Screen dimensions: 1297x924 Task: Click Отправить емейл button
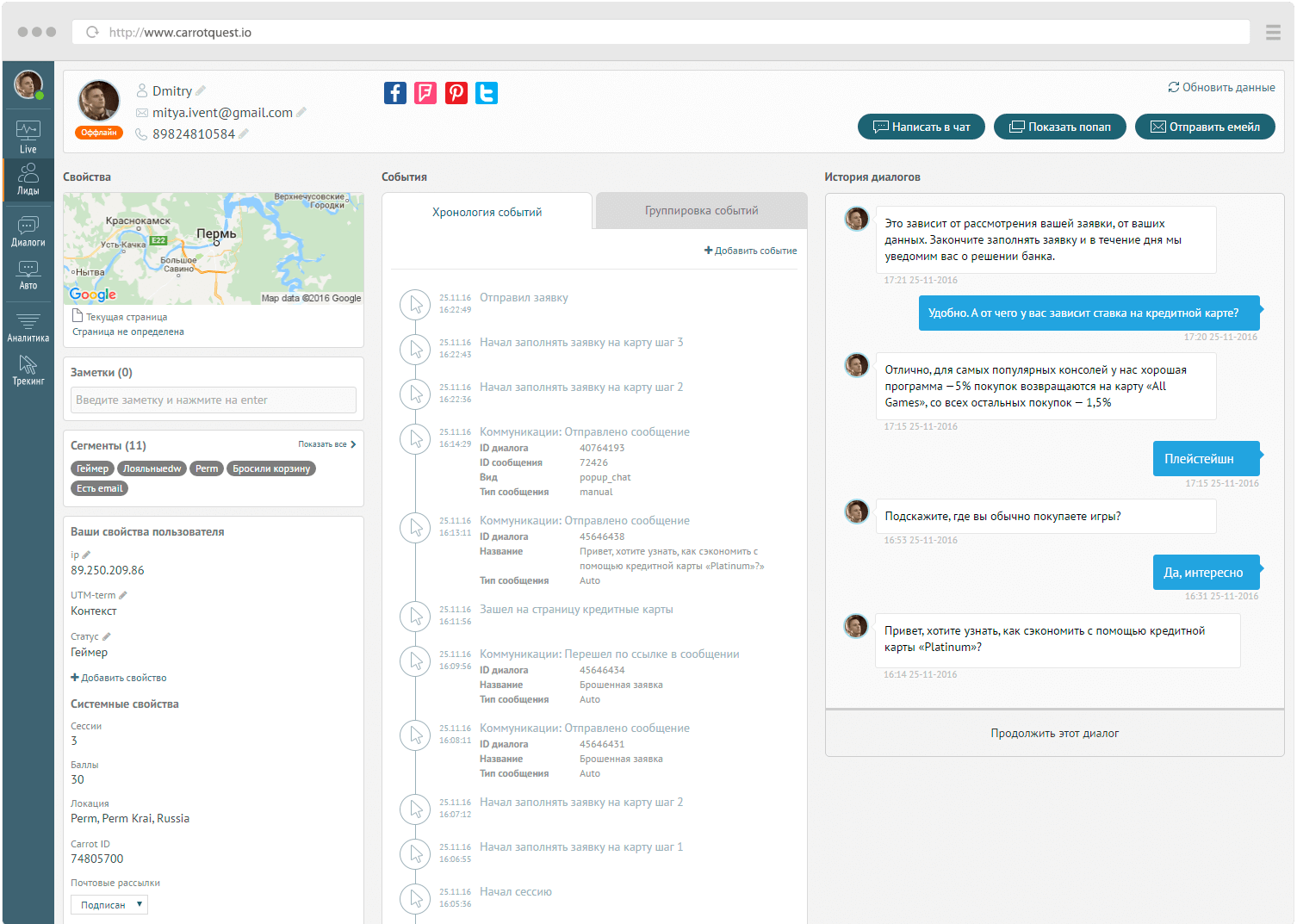pyautogui.click(x=1205, y=127)
